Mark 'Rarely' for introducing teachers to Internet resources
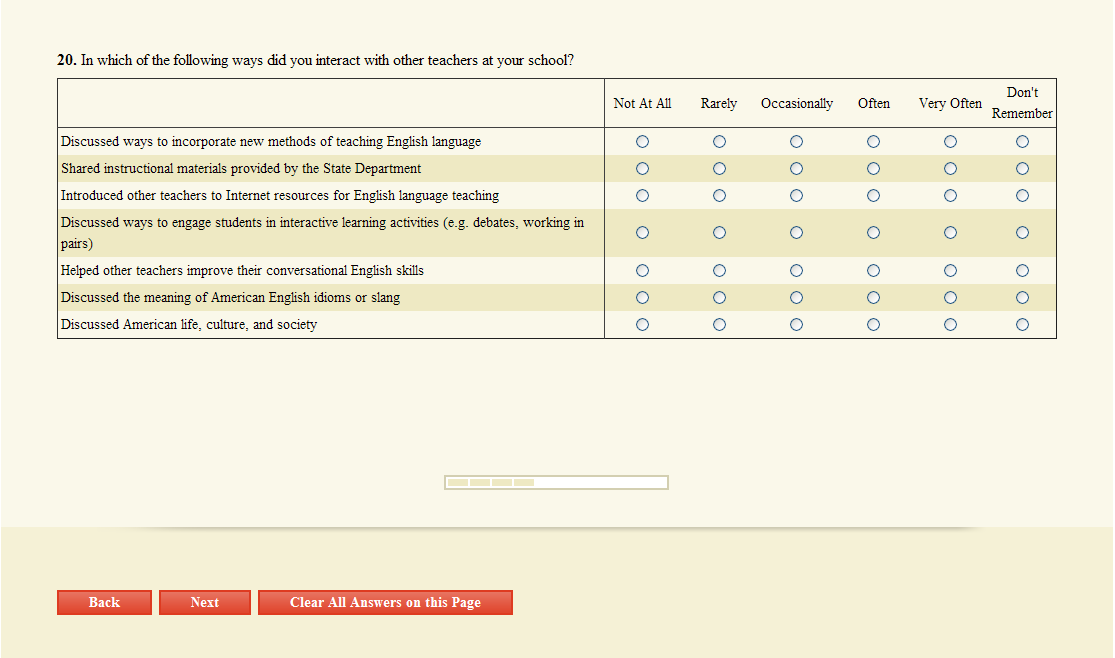 pyautogui.click(x=719, y=196)
